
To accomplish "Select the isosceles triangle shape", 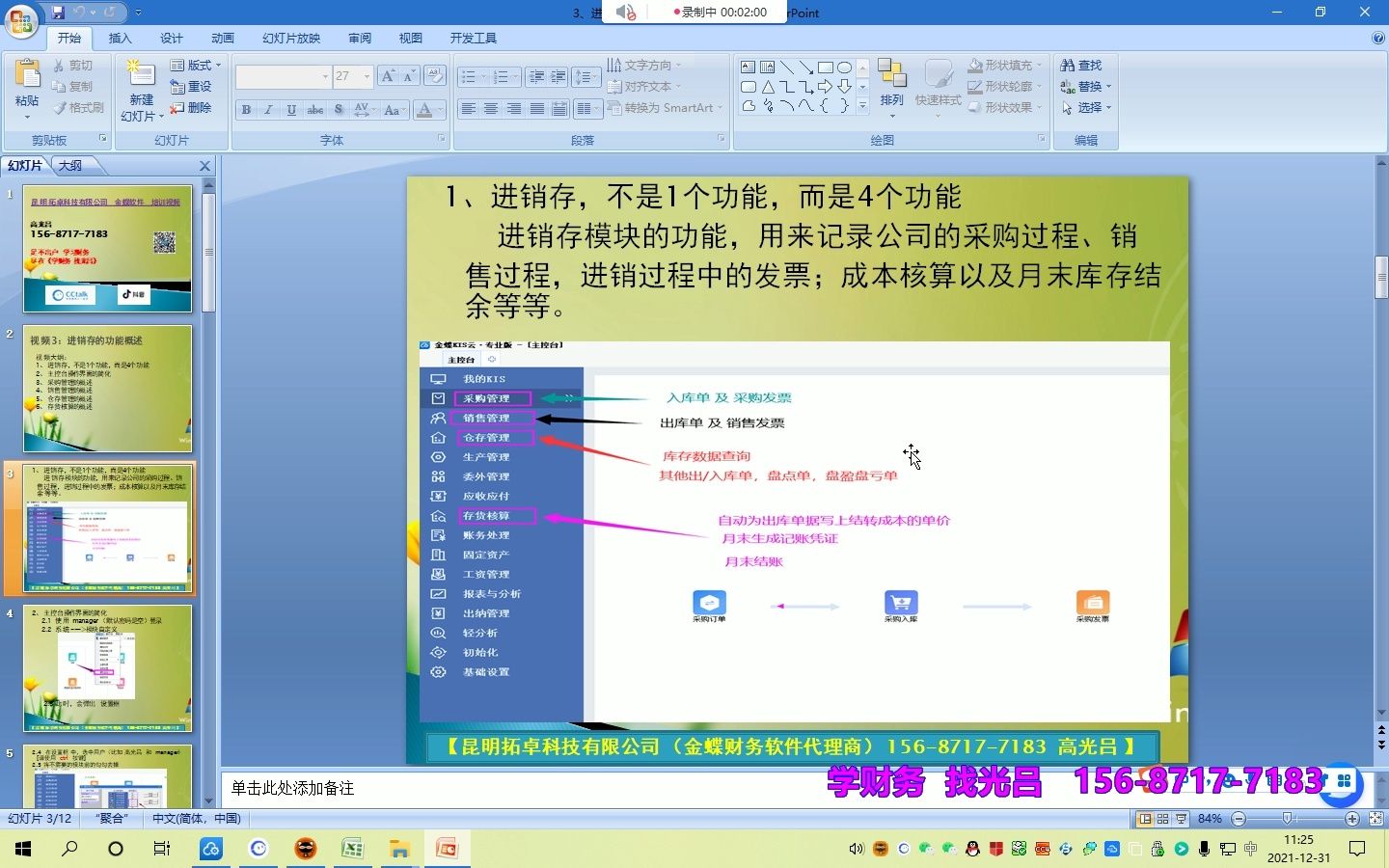I will point(768,87).
